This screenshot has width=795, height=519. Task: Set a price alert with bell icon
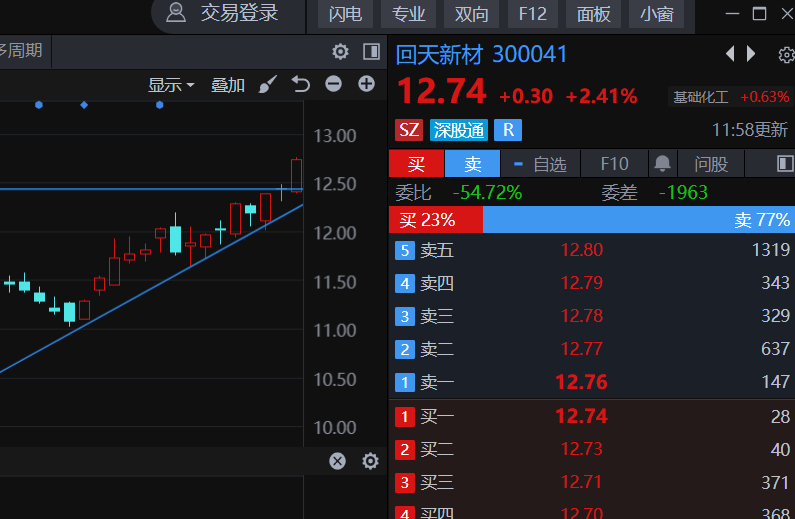pos(662,164)
